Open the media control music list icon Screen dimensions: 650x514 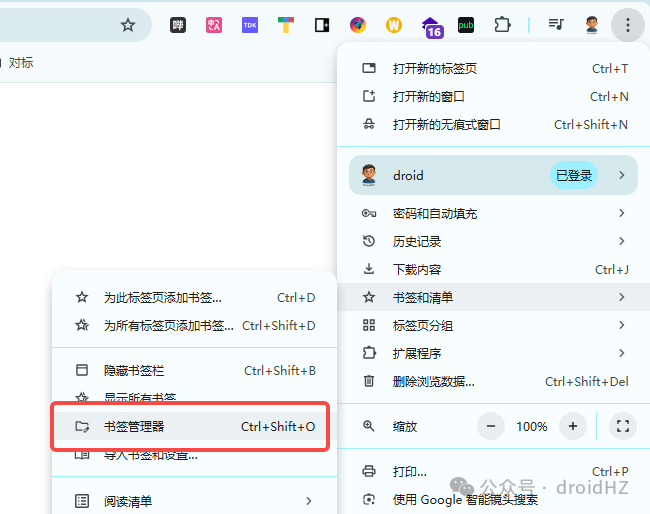[x=556, y=24]
